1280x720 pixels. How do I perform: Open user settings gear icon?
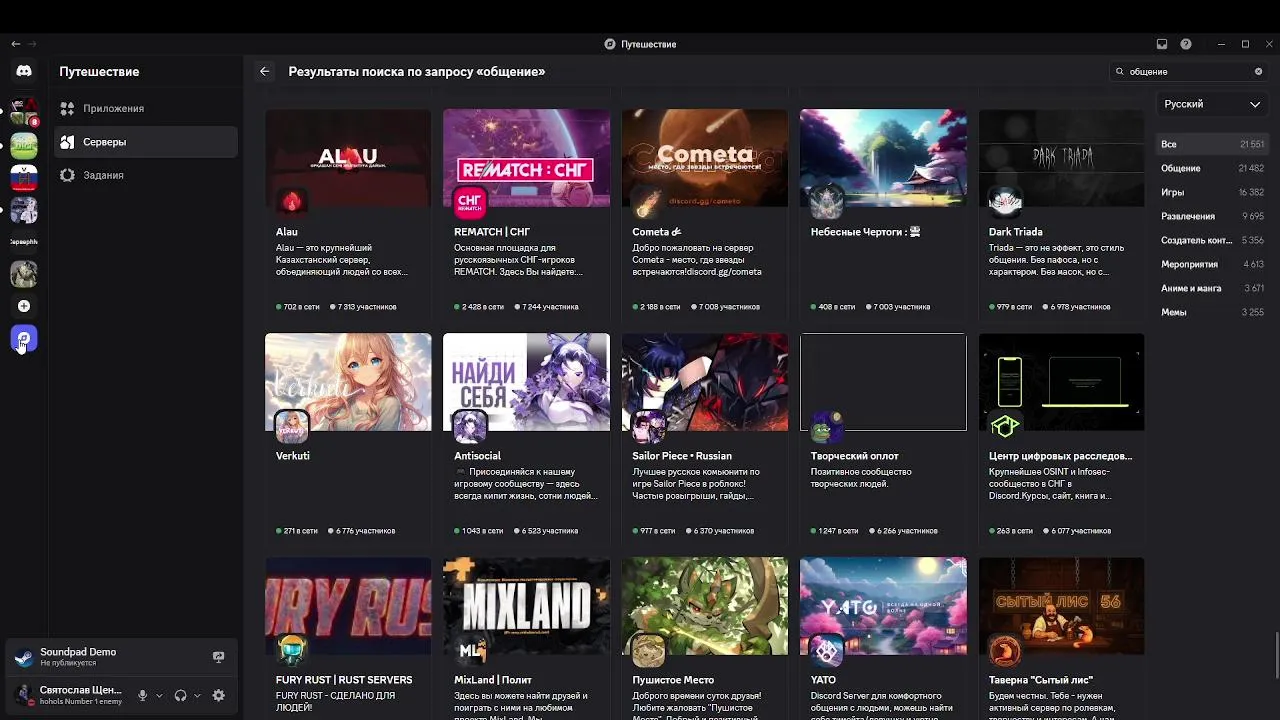(219, 695)
